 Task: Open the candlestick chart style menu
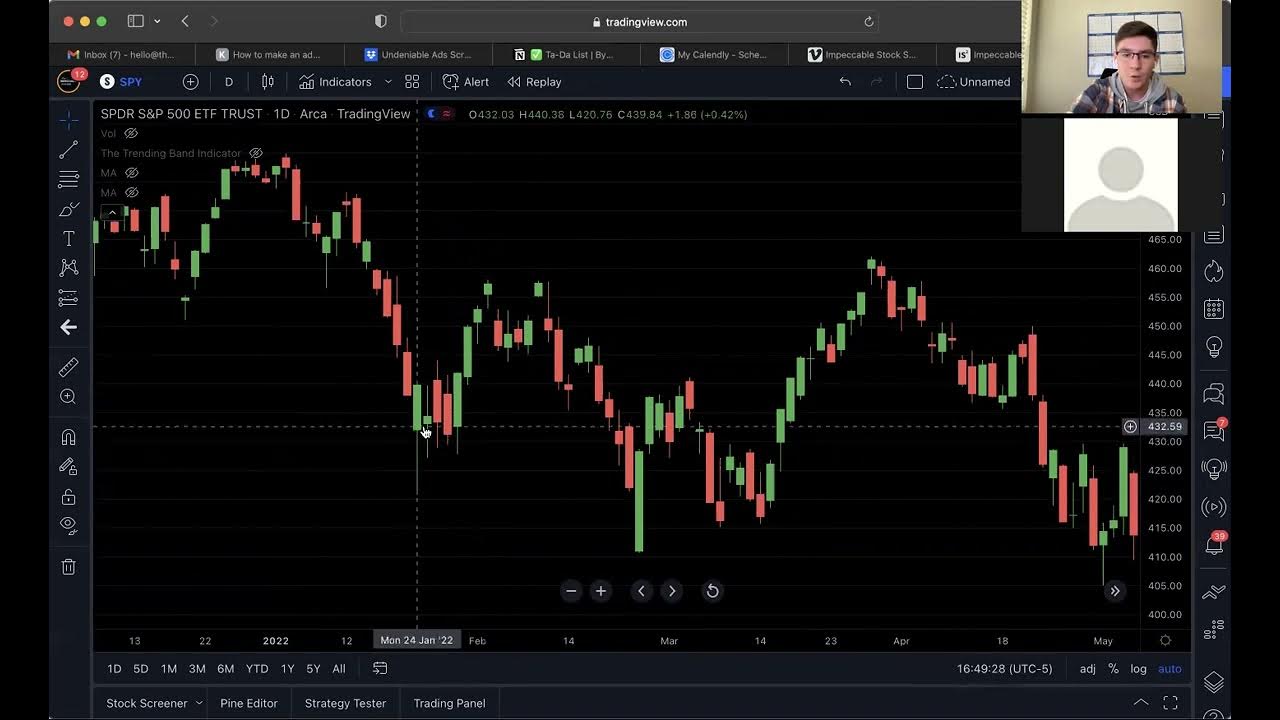(267, 82)
